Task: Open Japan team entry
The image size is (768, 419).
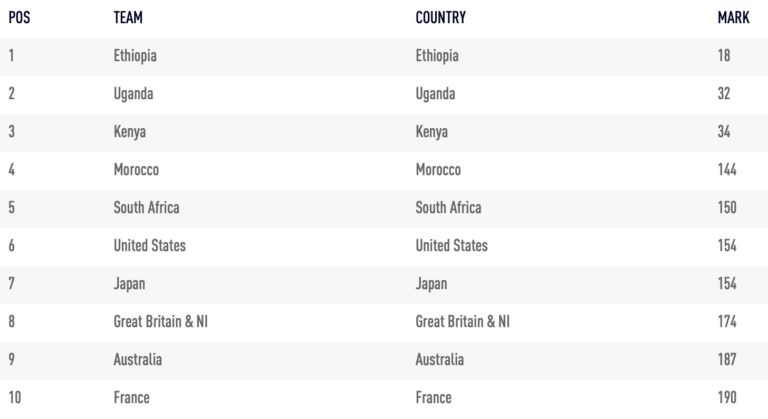Action: click(129, 284)
